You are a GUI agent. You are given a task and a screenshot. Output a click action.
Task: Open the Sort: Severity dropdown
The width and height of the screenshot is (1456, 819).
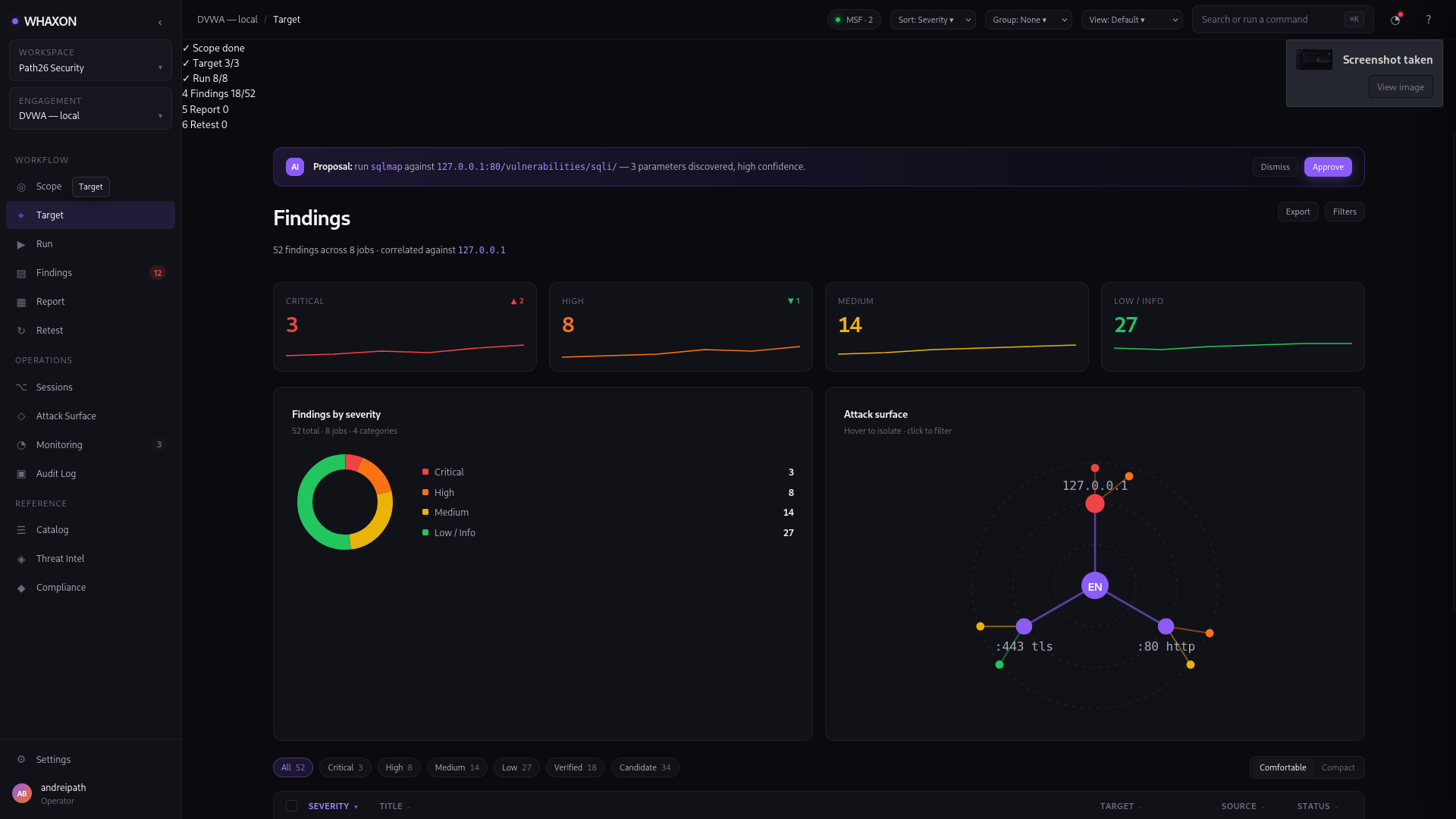(933, 20)
